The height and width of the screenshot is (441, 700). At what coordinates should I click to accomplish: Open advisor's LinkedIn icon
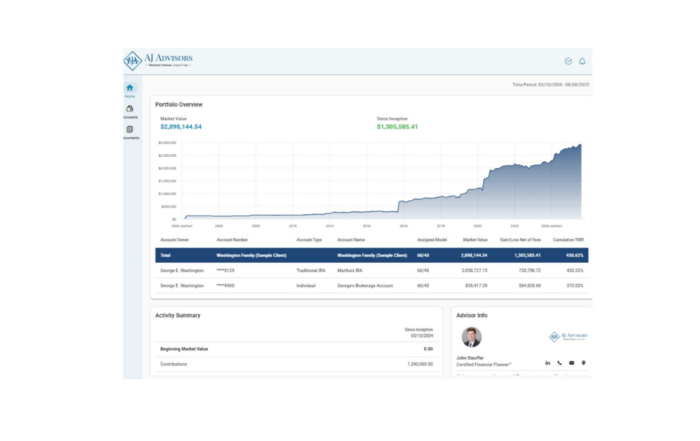[548, 363]
